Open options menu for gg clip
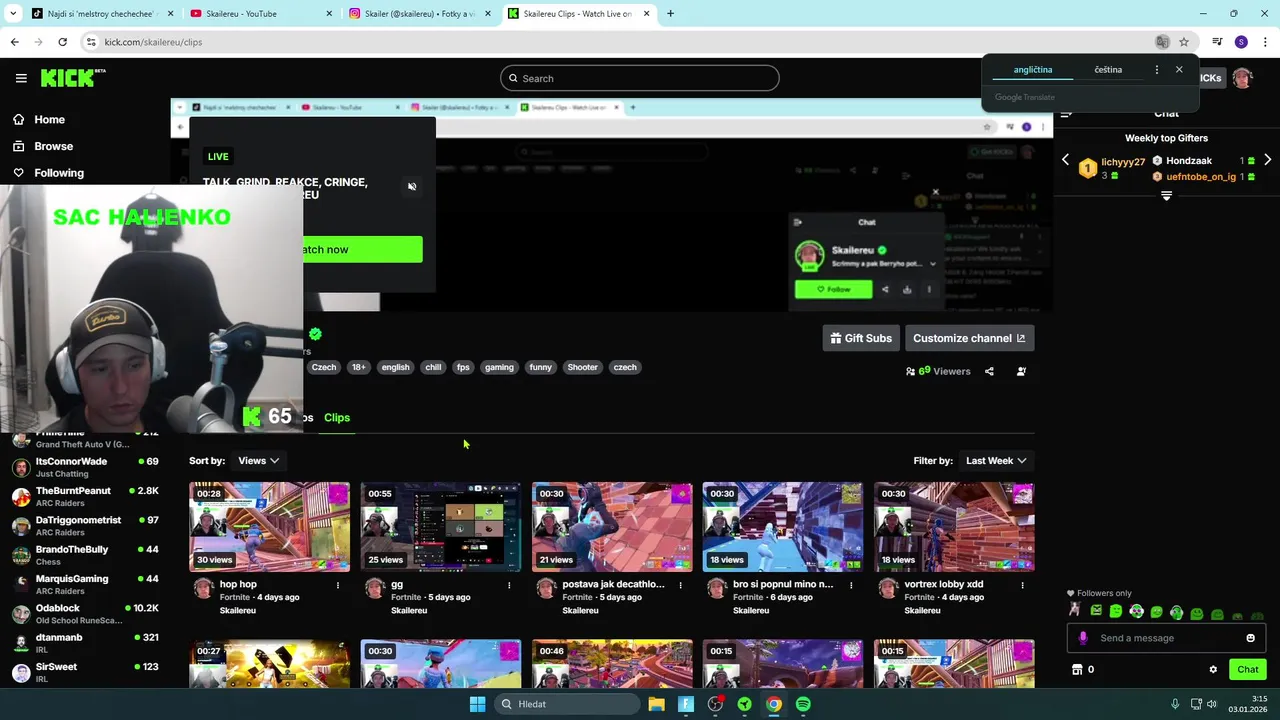Image resolution: width=1280 pixels, height=720 pixels. point(509,585)
